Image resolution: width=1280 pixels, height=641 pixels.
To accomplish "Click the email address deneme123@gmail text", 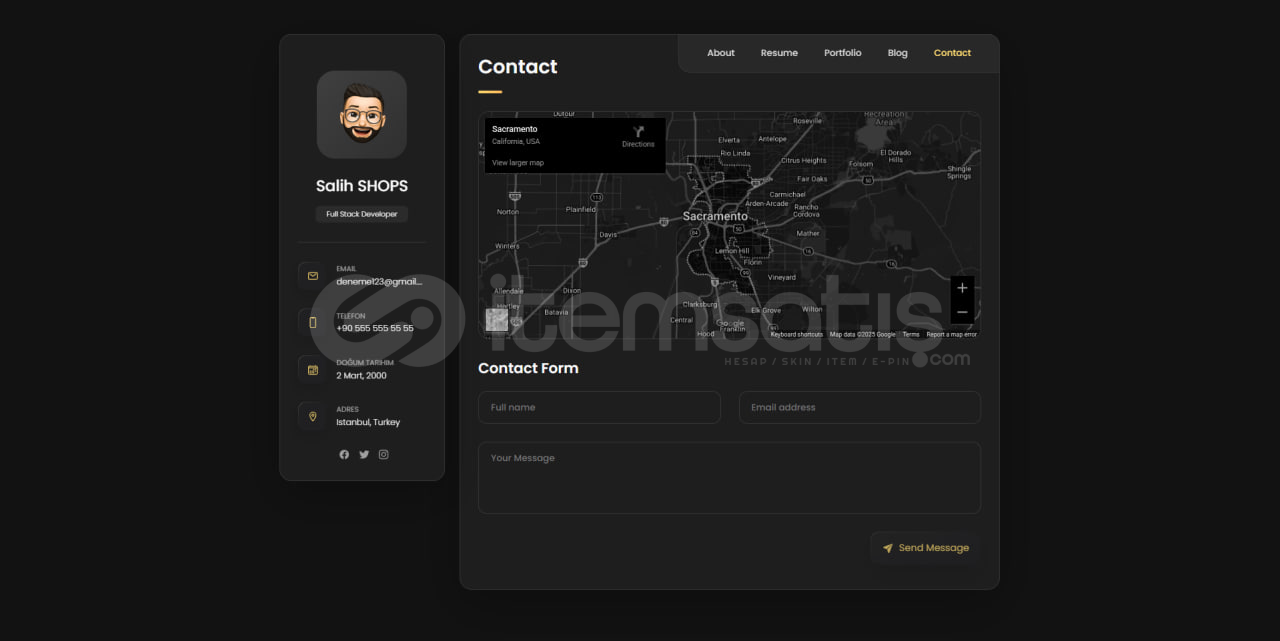I will point(379,282).
